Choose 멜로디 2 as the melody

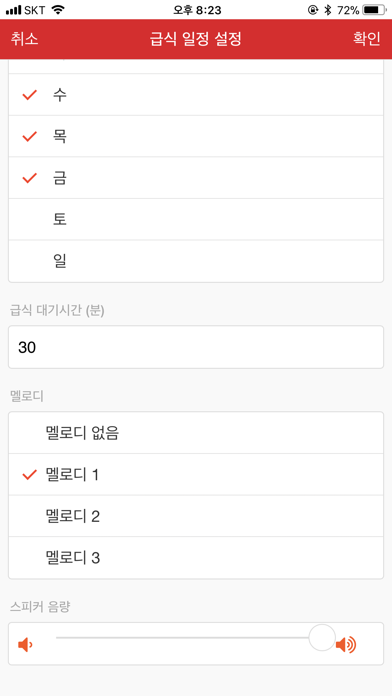(196, 516)
